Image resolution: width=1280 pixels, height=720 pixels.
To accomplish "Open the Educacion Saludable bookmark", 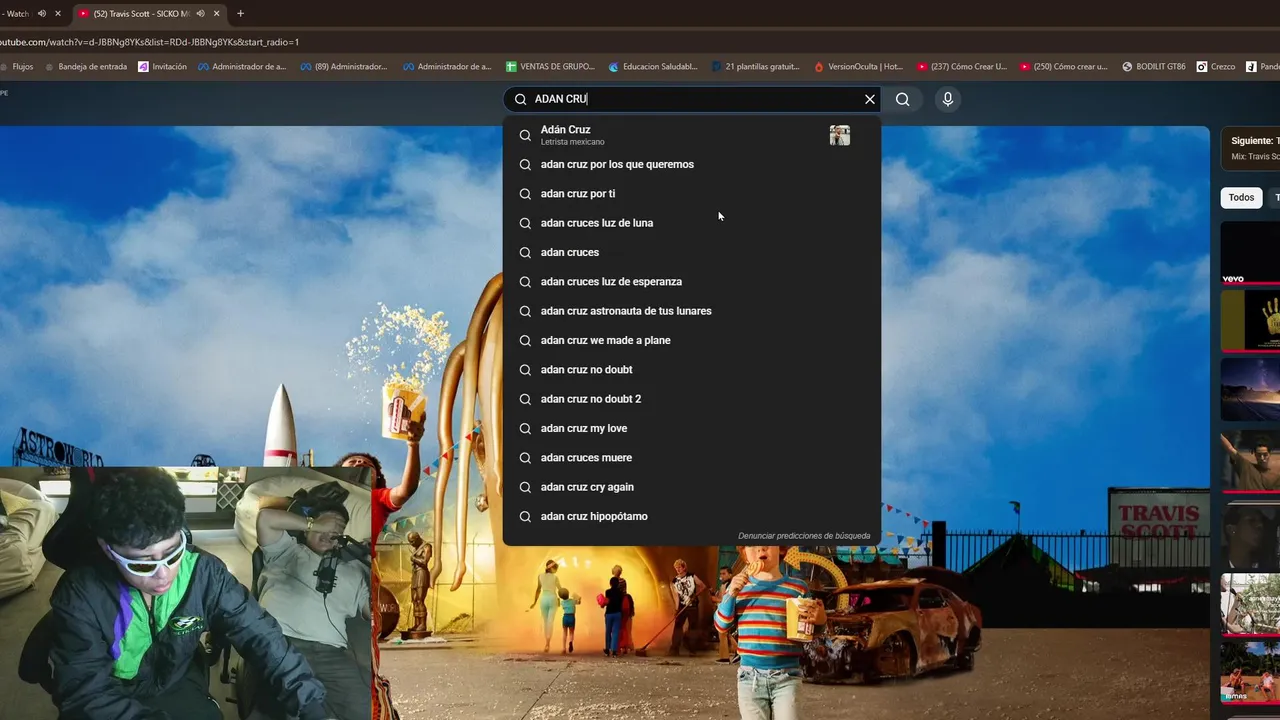I will (652, 67).
